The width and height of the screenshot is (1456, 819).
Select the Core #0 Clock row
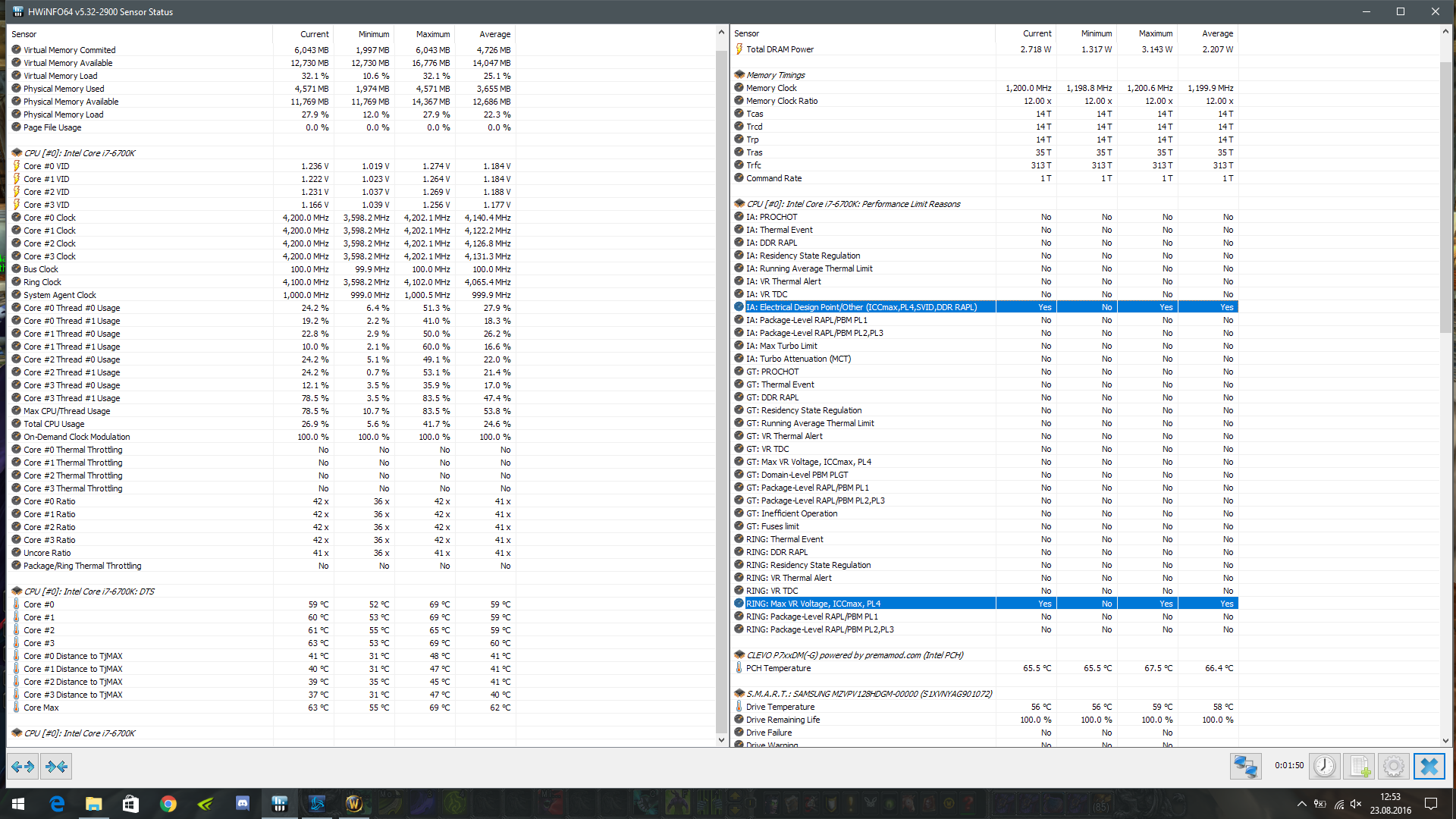coord(263,218)
